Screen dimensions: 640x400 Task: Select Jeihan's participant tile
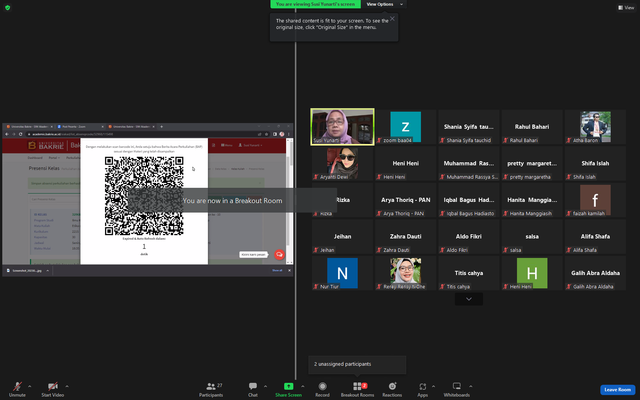coord(342,236)
